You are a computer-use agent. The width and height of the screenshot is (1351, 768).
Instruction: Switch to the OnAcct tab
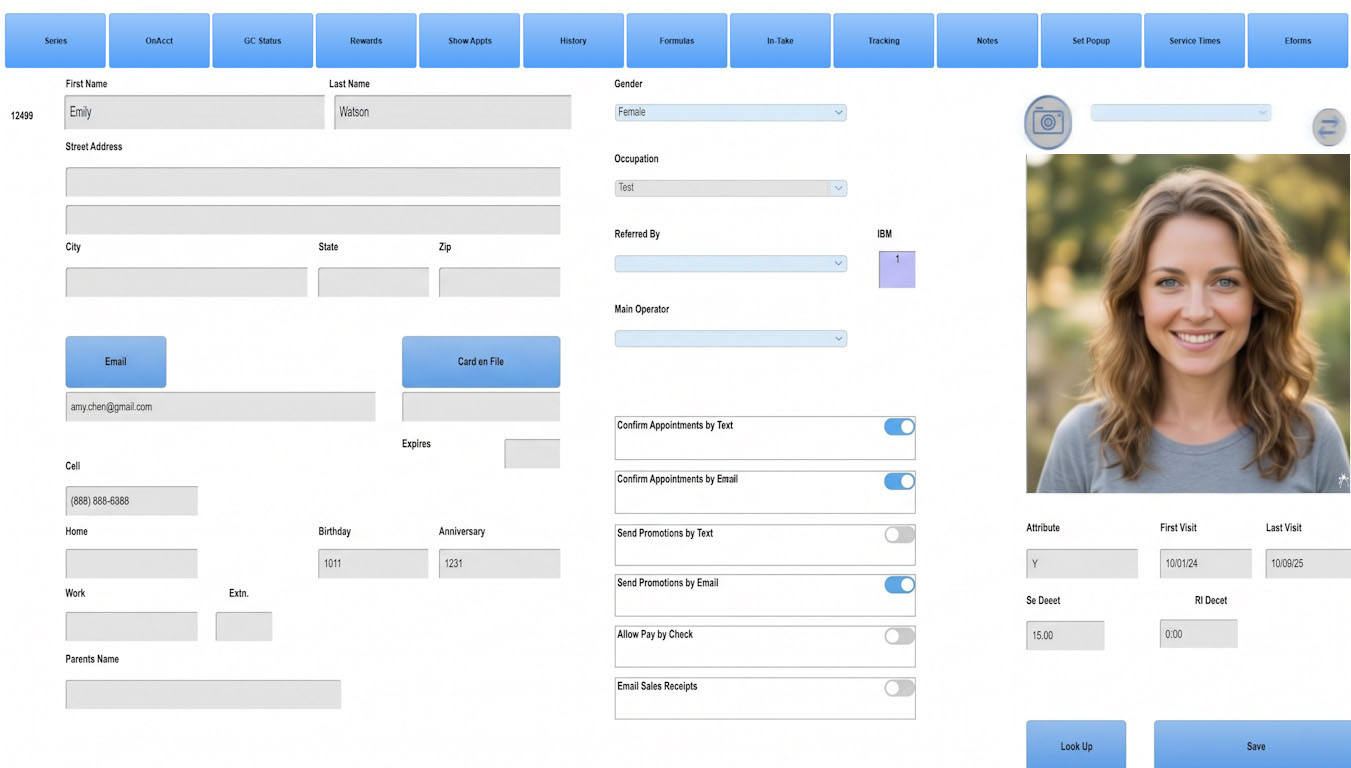[159, 41]
